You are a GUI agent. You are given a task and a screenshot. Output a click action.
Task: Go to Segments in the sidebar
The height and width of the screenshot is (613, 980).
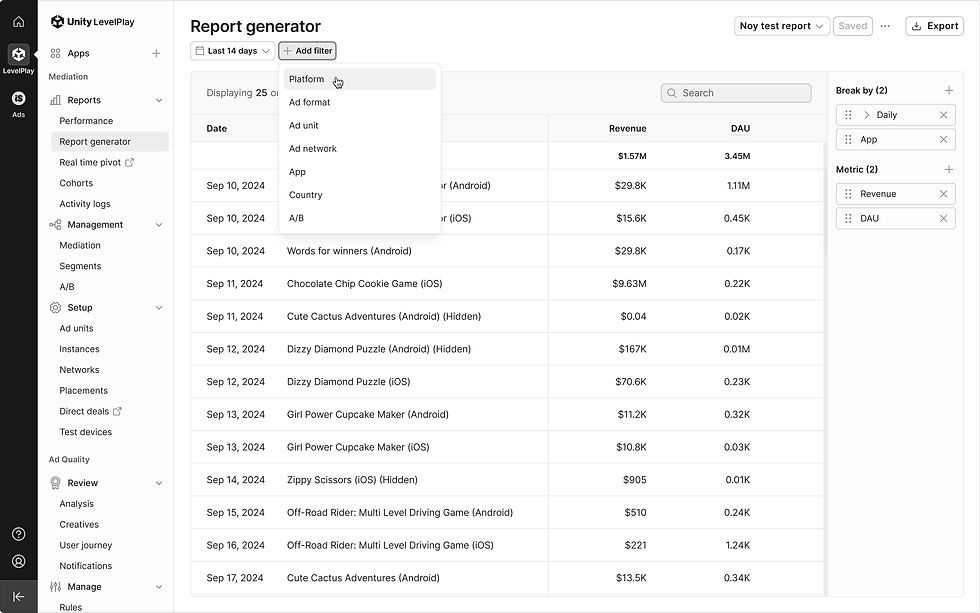click(80, 266)
